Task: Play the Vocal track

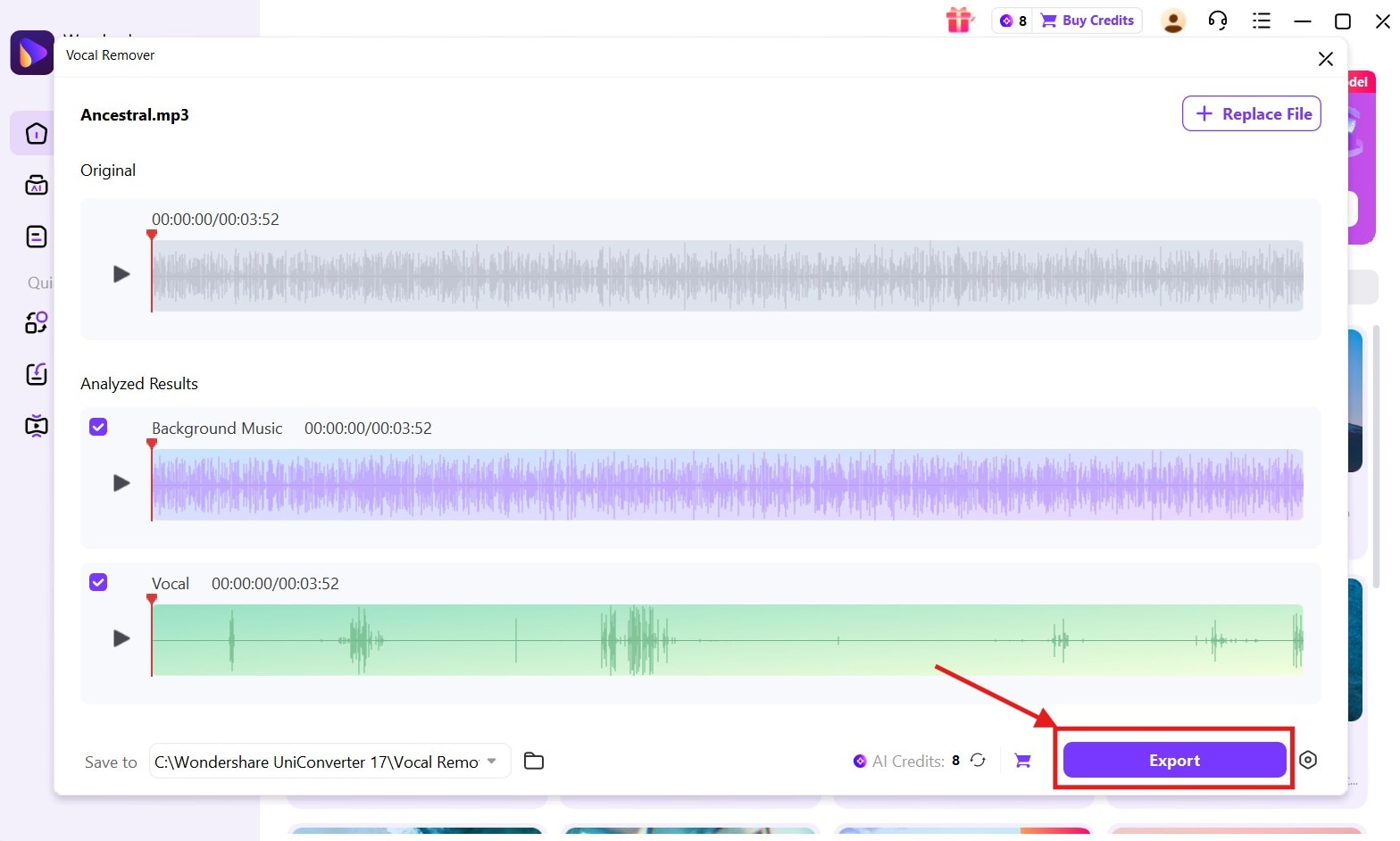Action: click(x=121, y=638)
